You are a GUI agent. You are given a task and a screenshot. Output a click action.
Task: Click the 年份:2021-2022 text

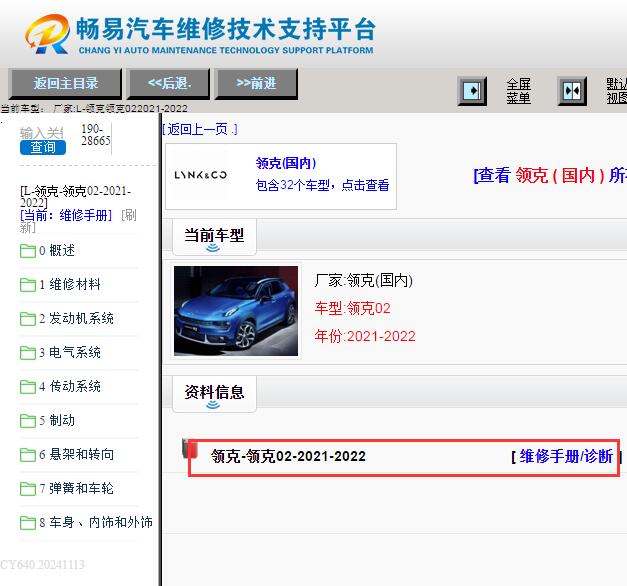[365, 336]
